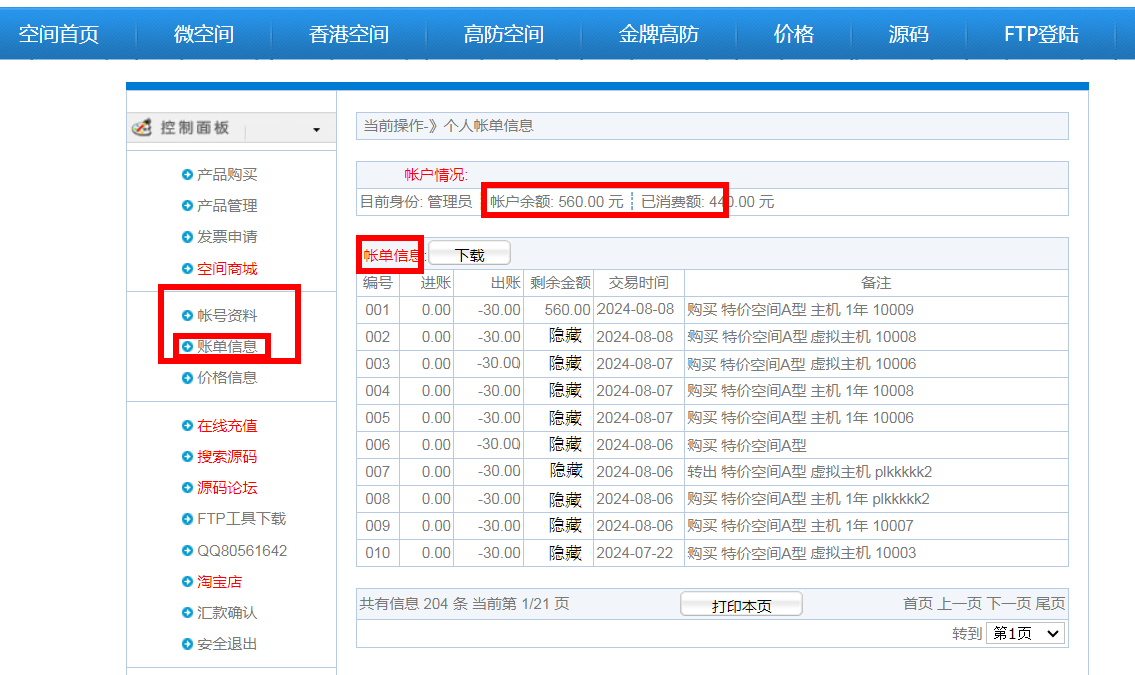Click bullet icon beside 发票申请
Viewport: 1135px width, 675px height.
coord(187,237)
